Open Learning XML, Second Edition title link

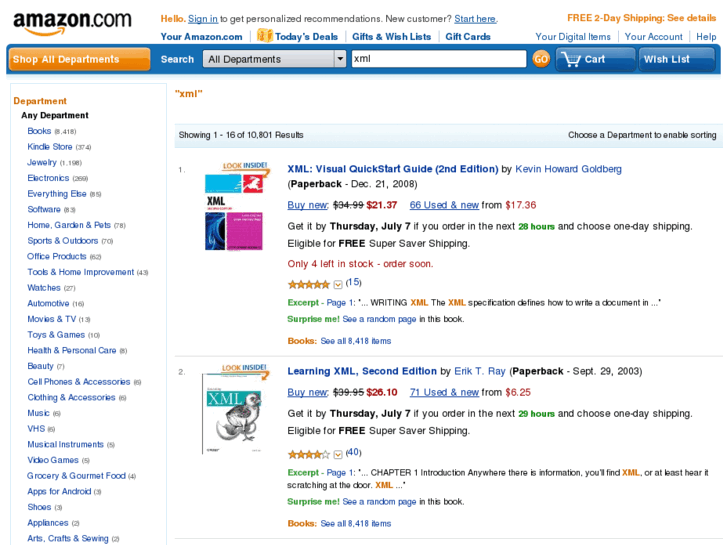pos(362,372)
